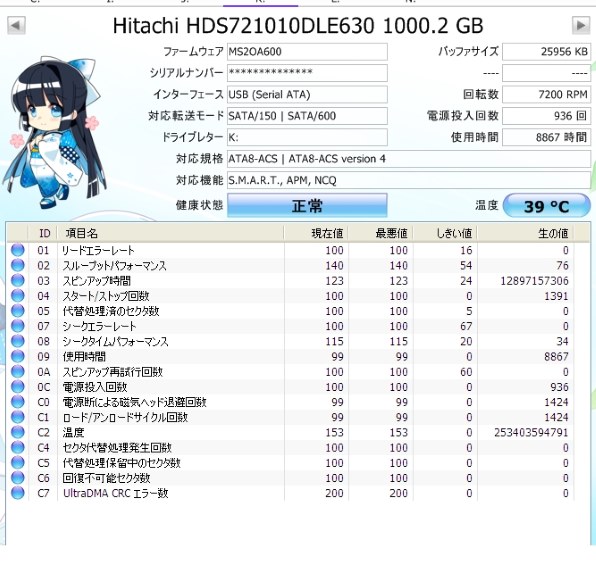Image resolution: width=596 pixels, height=583 pixels.
Task: Select the ATA8-ACS version 4 standard field
Action: coord(409,158)
